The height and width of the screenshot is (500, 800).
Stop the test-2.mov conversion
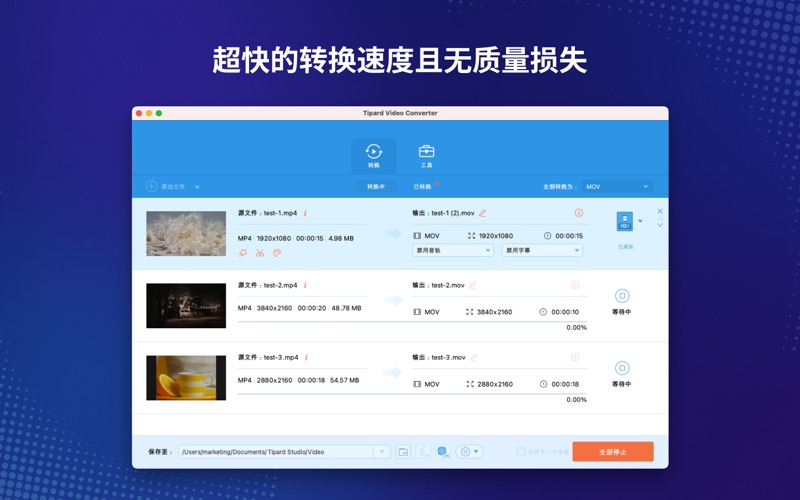tap(621, 296)
